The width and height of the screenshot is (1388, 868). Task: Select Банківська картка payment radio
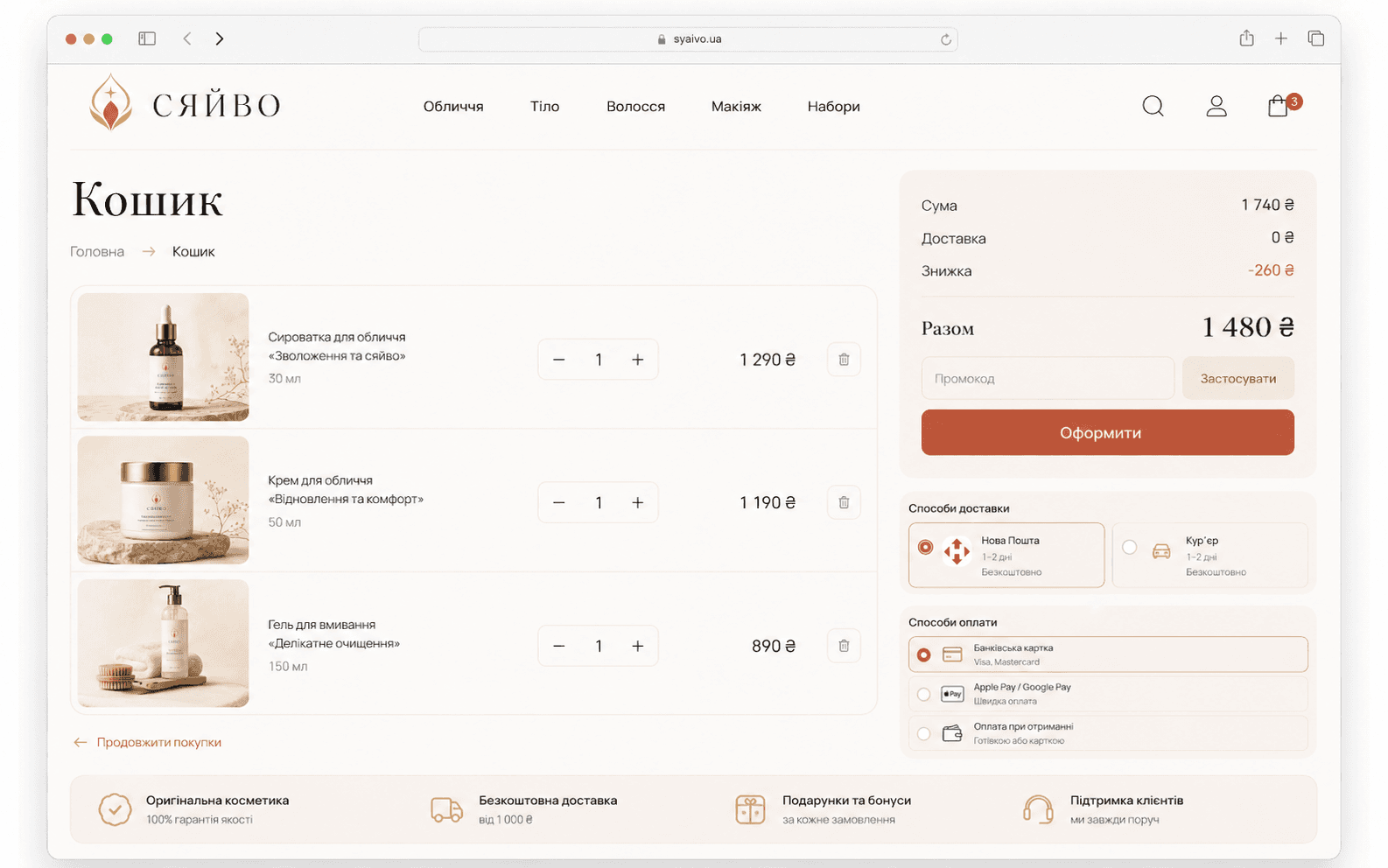point(923,654)
